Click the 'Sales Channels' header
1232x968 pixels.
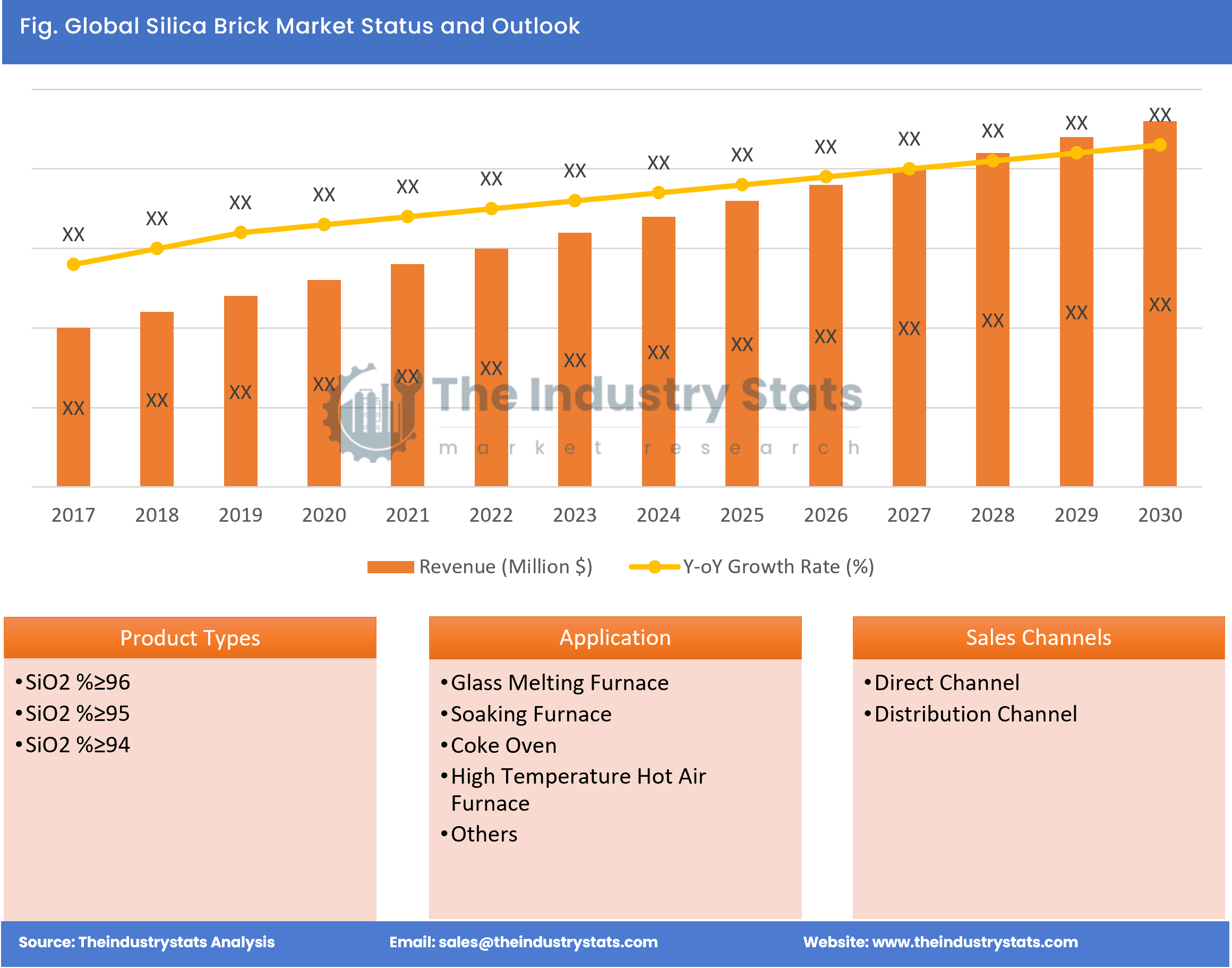(1039, 638)
